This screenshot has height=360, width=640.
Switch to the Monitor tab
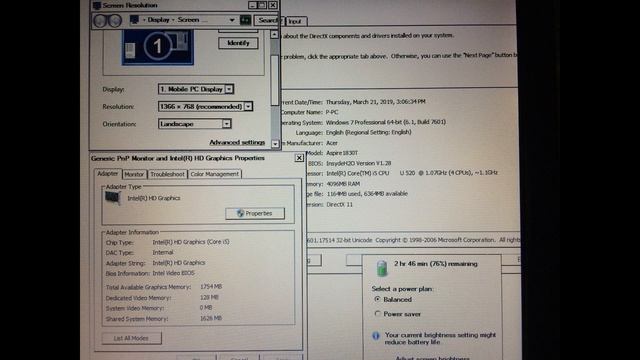pyautogui.click(x=134, y=174)
